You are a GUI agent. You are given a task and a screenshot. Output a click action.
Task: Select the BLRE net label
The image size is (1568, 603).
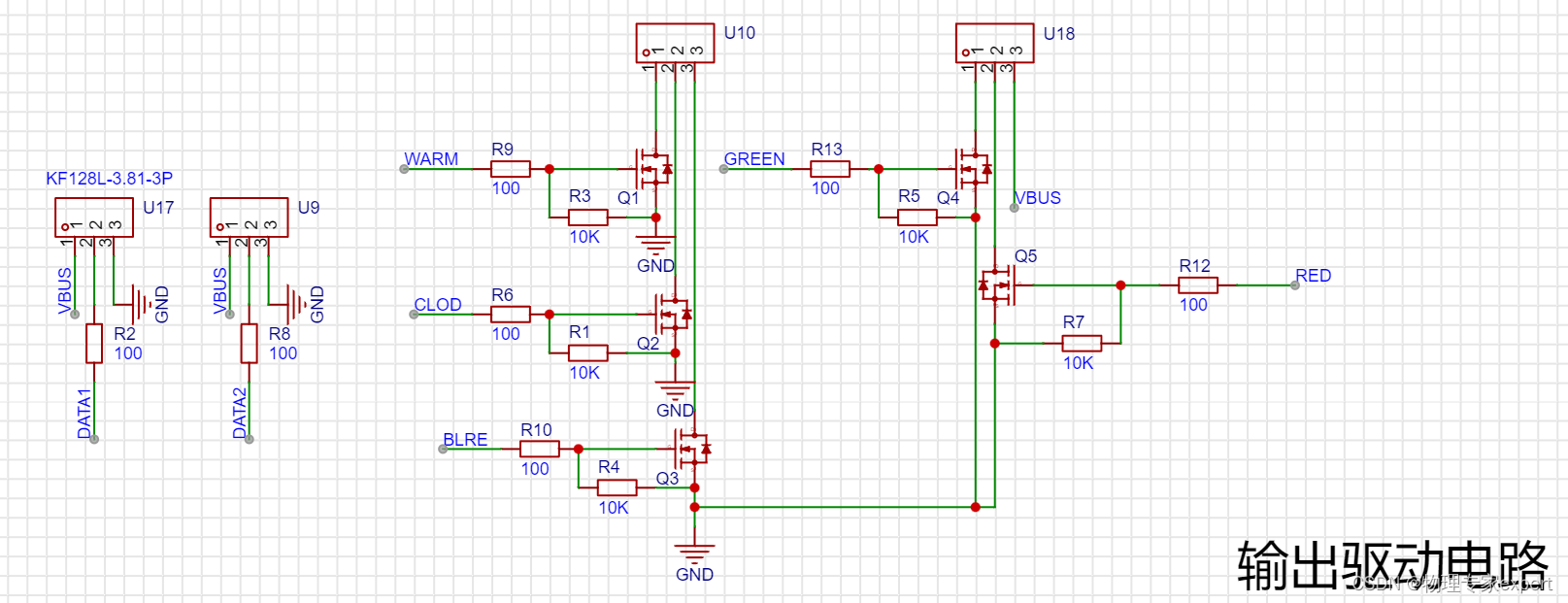point(465,440)
